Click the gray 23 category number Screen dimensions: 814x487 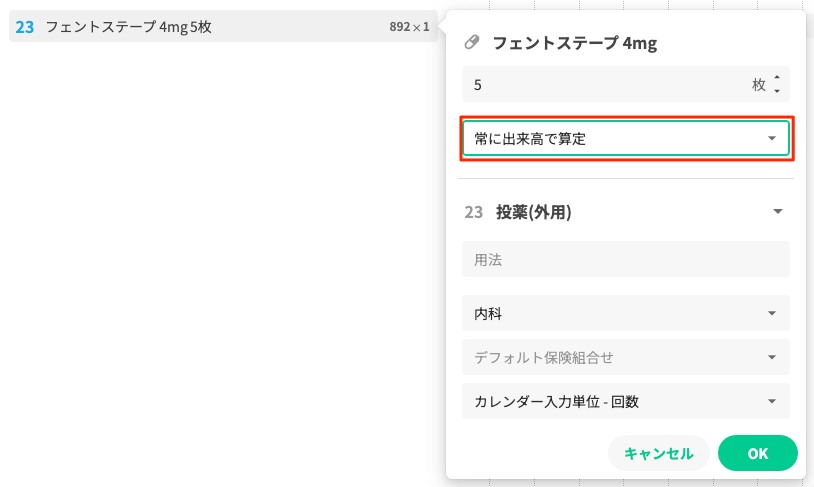tap(474, 211)
